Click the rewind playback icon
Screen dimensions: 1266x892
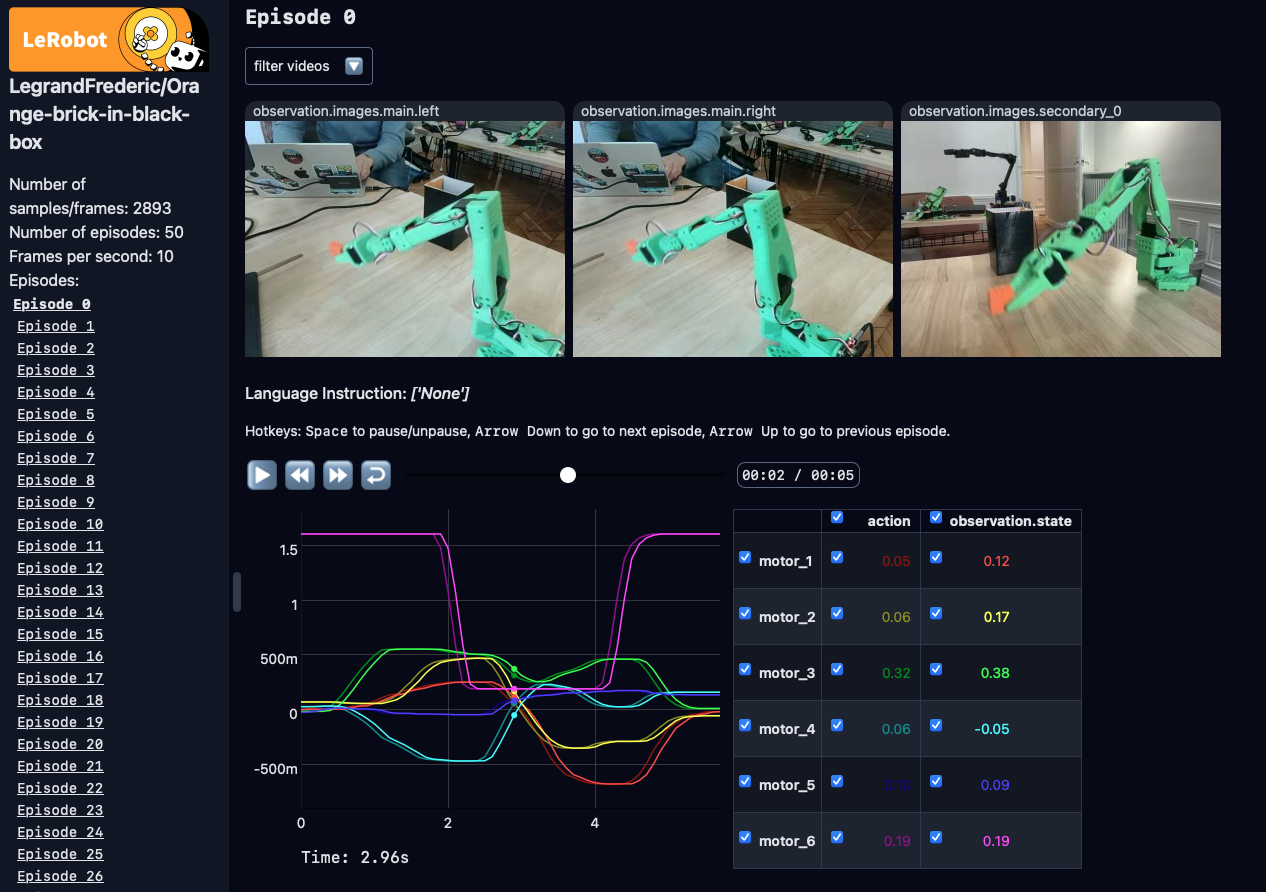(x=300, y=474)
